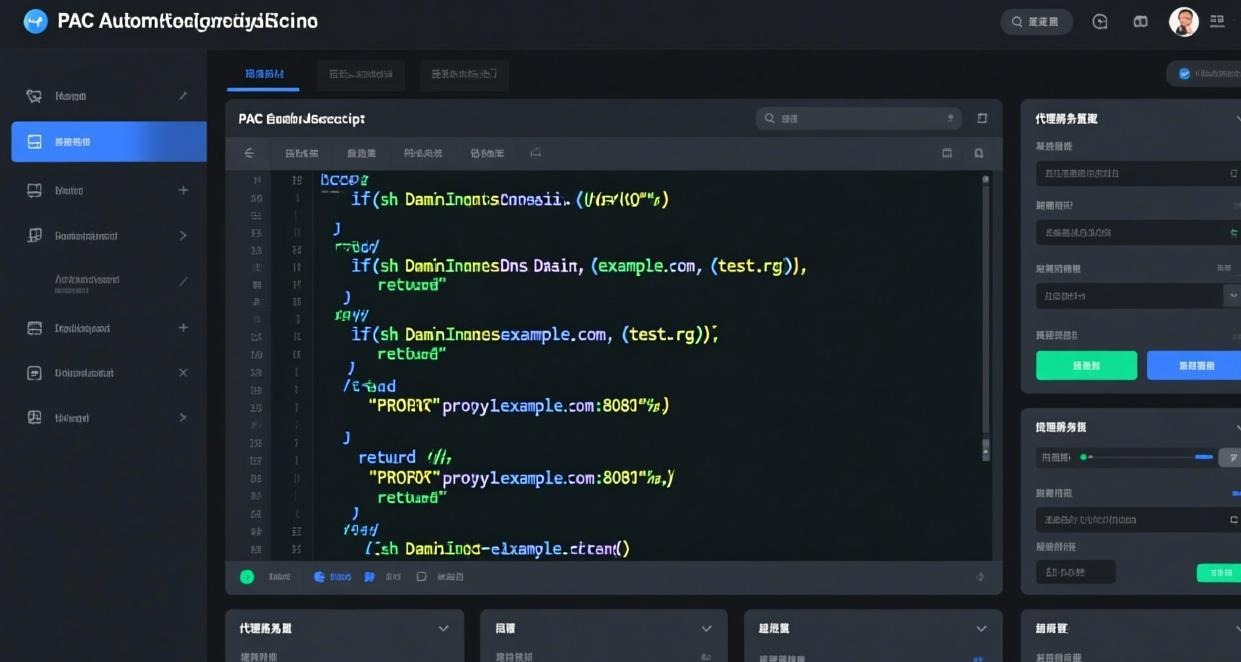Click the small input beside the small green button
1241x662 pixels.
tap(1076, 572)
